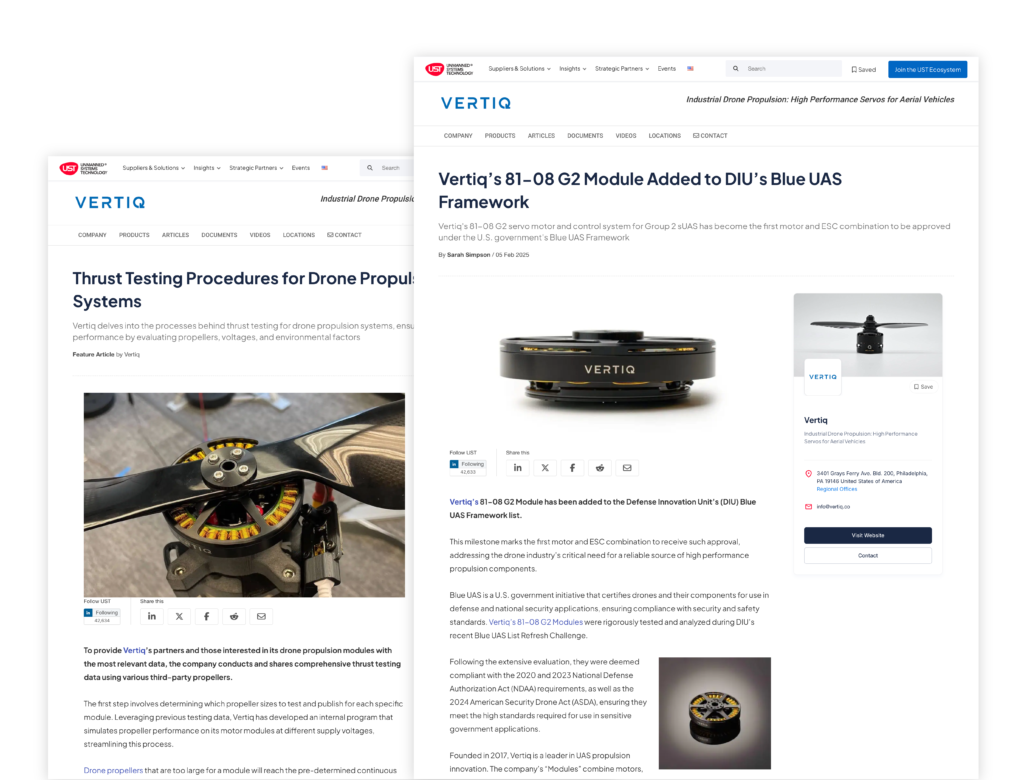Expand Suppliers & Solutions menu in back window

point(153,168)
